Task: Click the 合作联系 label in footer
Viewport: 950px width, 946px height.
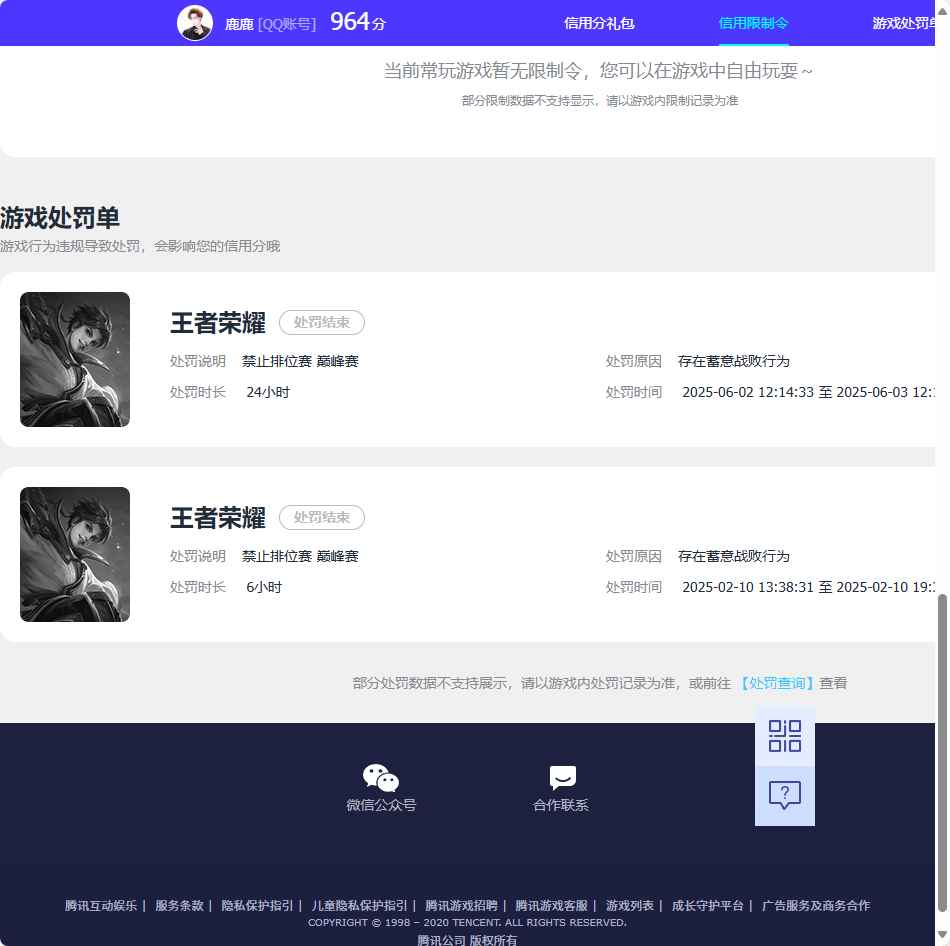Action: pos(560,805)
